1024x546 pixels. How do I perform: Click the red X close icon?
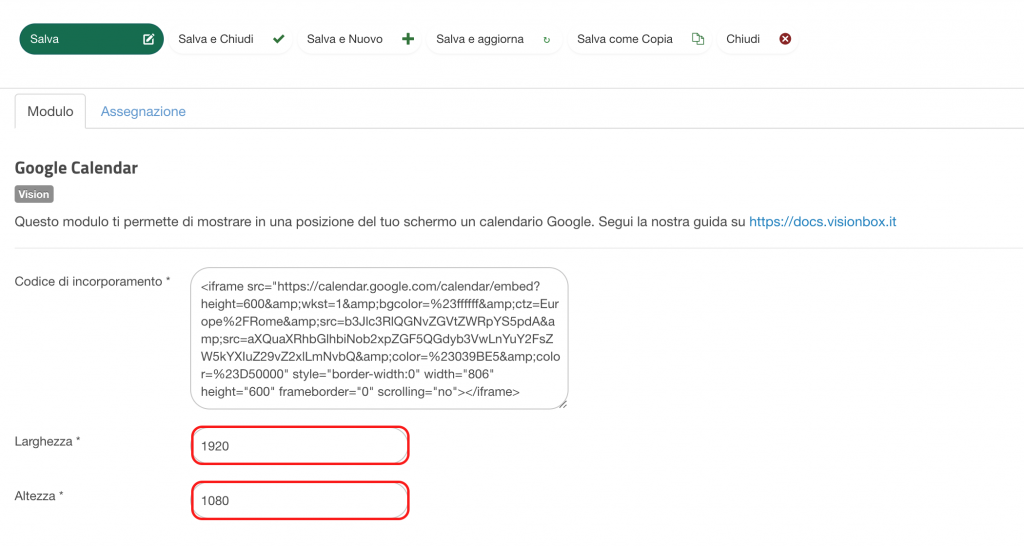tap(785, 39)
